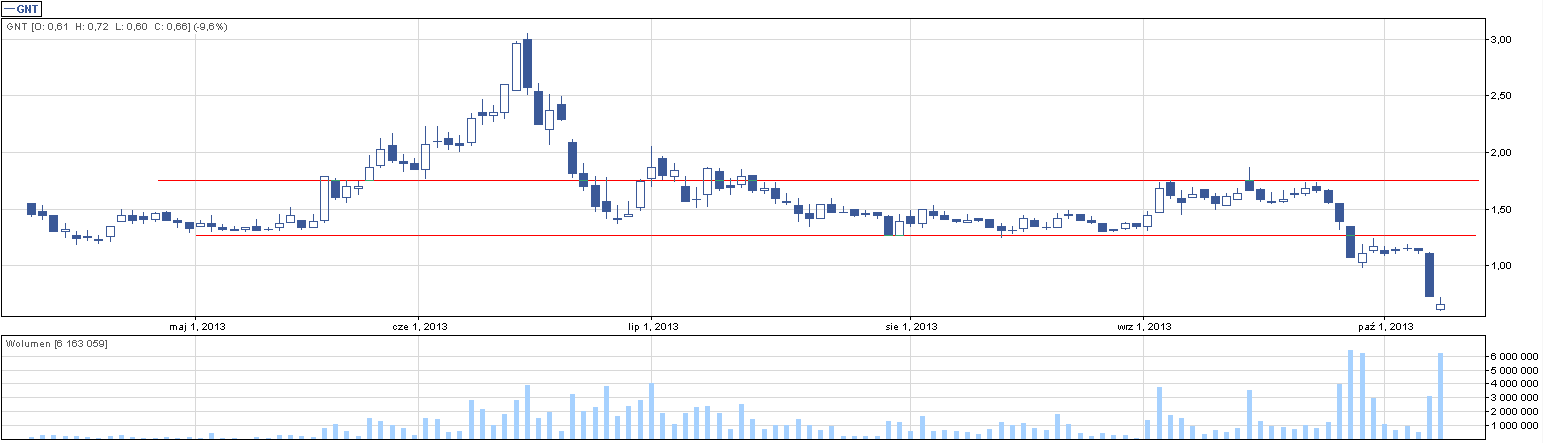
Task: Click the 4 000 000 volume axis label
Action: click(1513, 384)
